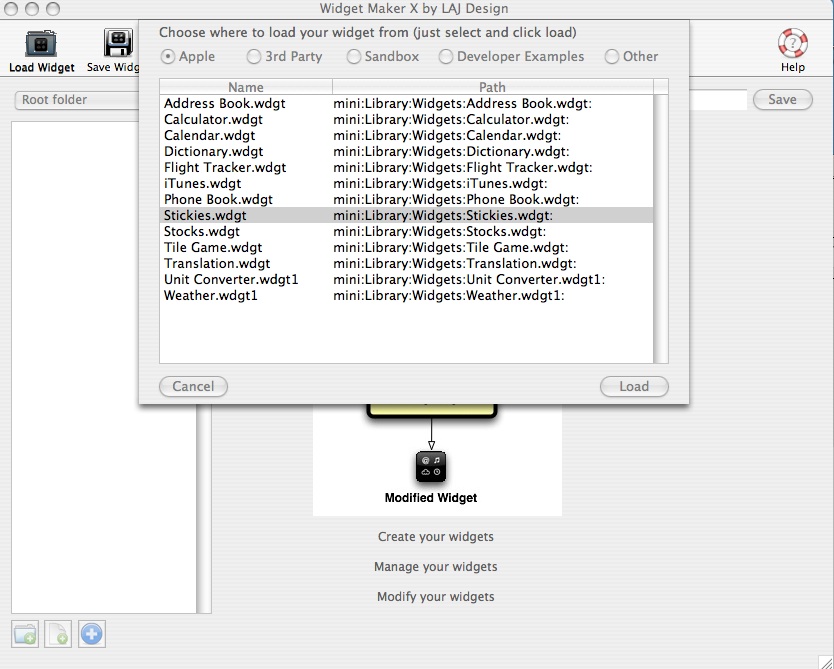Select the Sandbox radio button
Screen dimensions: 834x669
tap(353, 56)
